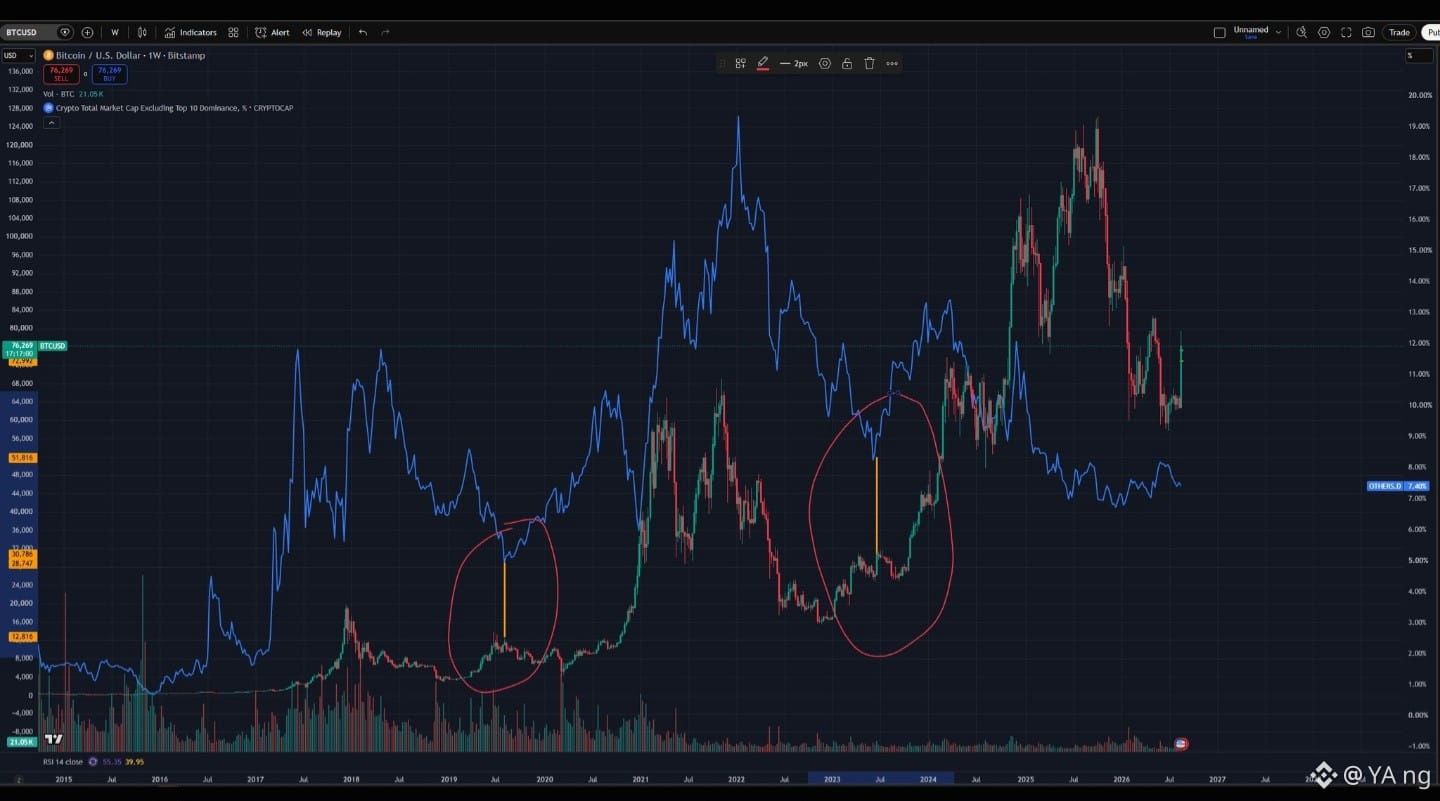Open the W timeframe interval selector
The height and width of the screenshot is (801, 1440).
(x=115, y=33)
